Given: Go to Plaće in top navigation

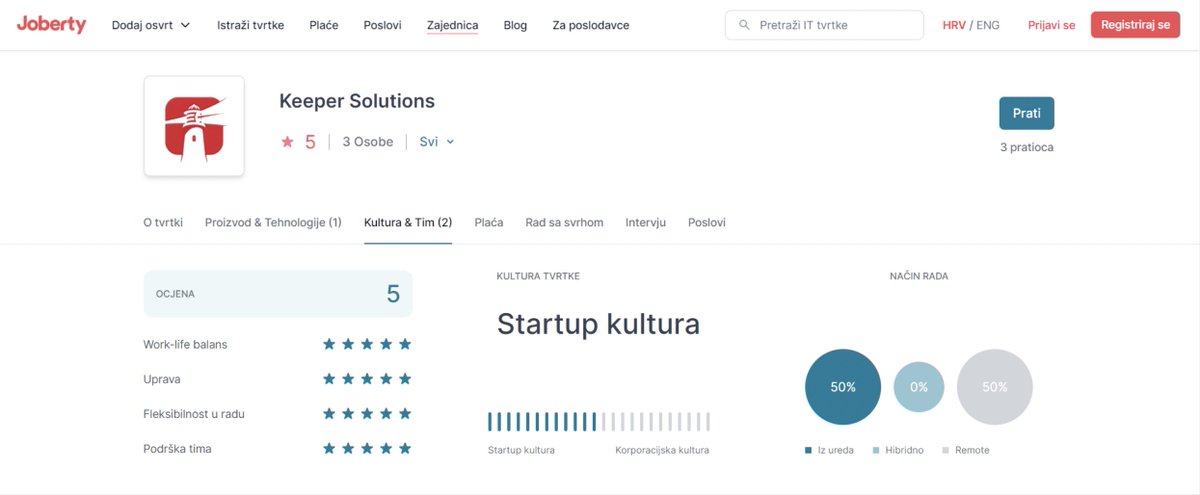Looking at the screenshot, I should click(x=324, y=25).
